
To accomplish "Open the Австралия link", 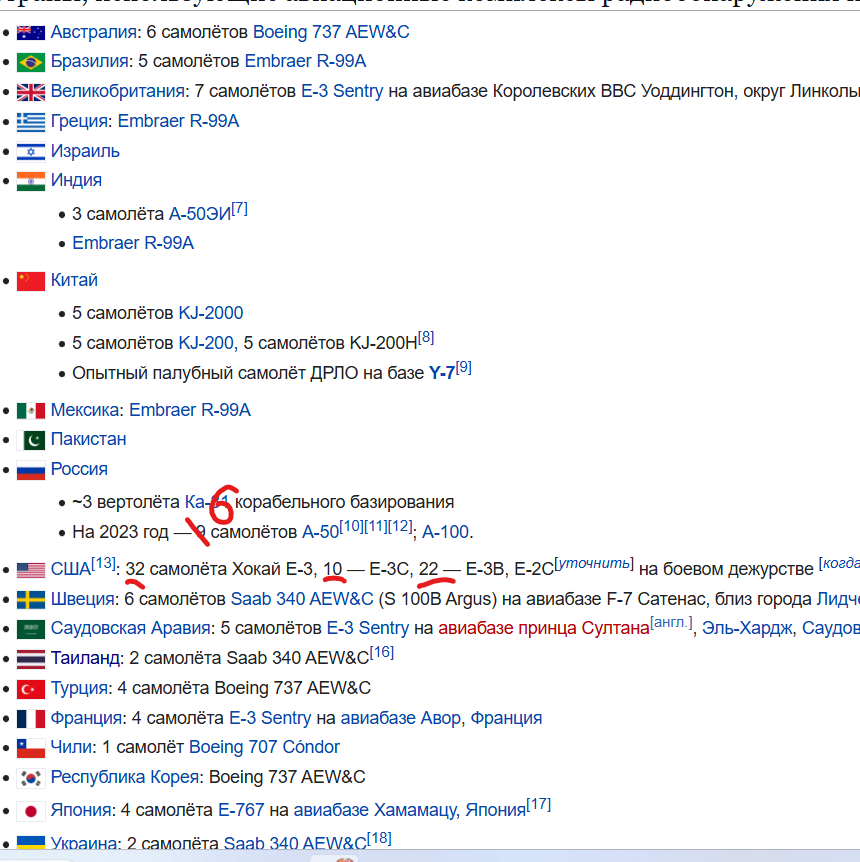I will pyautogui.click(x=93, y=32).
